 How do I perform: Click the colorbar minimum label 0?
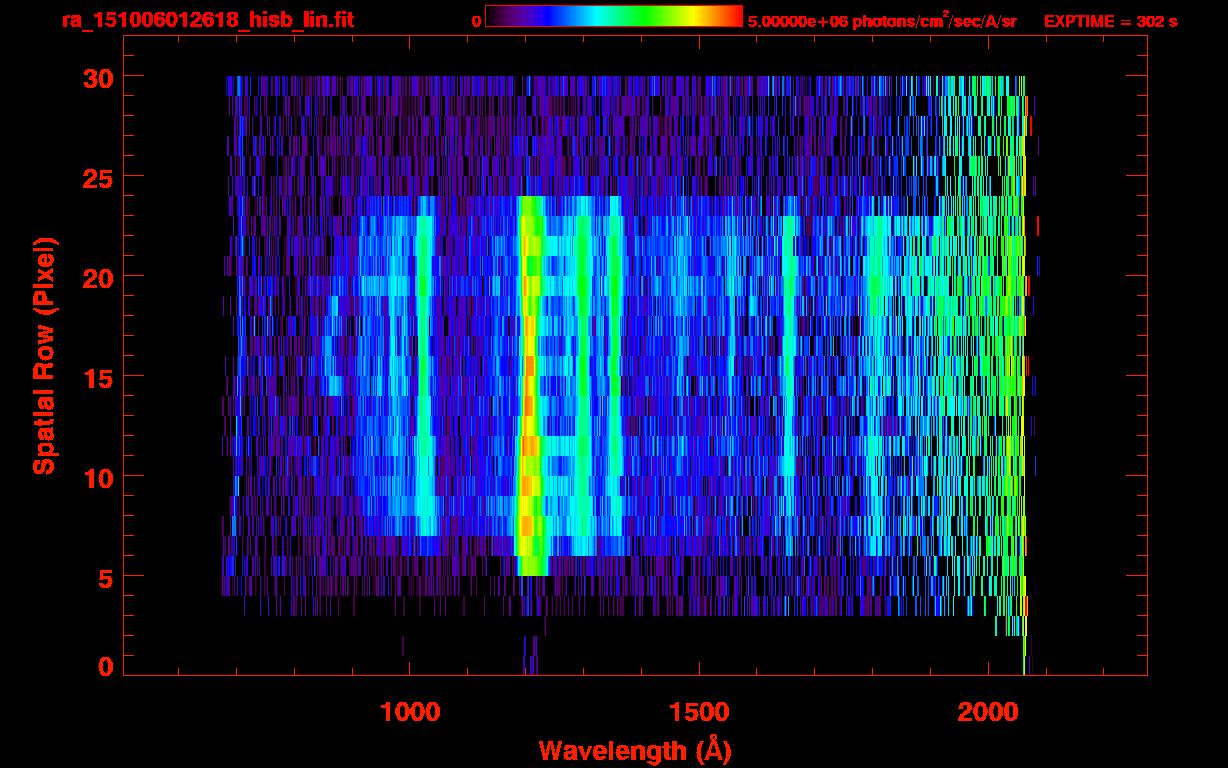(476, 21)
